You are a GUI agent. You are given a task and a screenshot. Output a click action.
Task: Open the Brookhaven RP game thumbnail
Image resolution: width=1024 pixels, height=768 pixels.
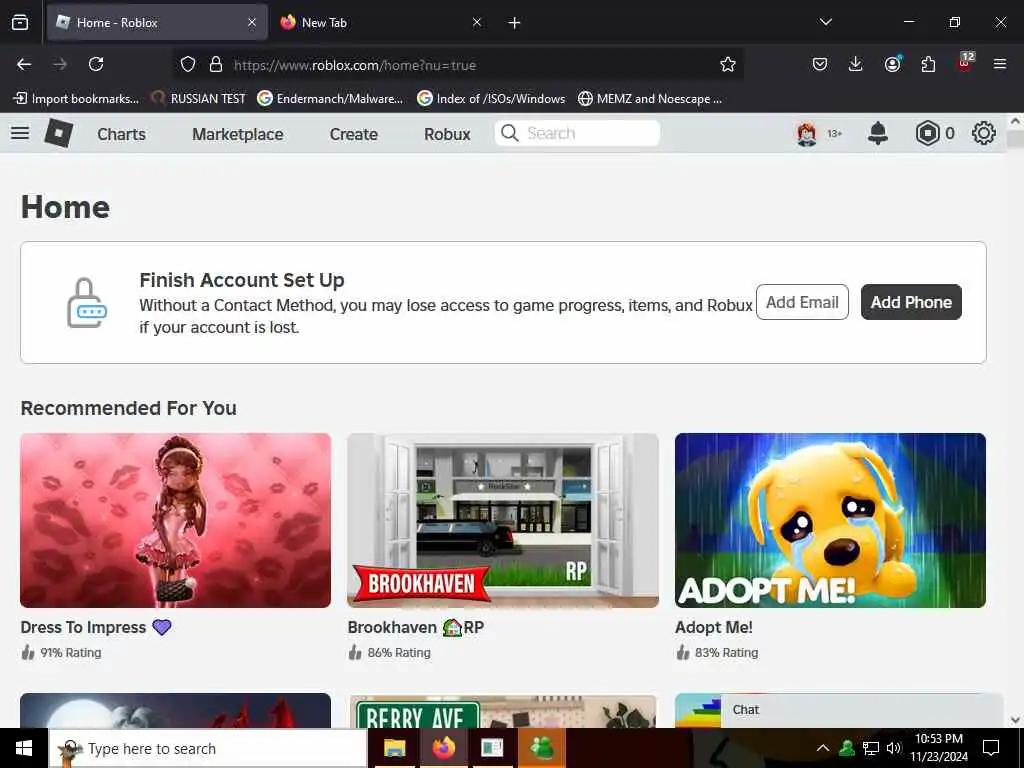click(x=503, y=520)
